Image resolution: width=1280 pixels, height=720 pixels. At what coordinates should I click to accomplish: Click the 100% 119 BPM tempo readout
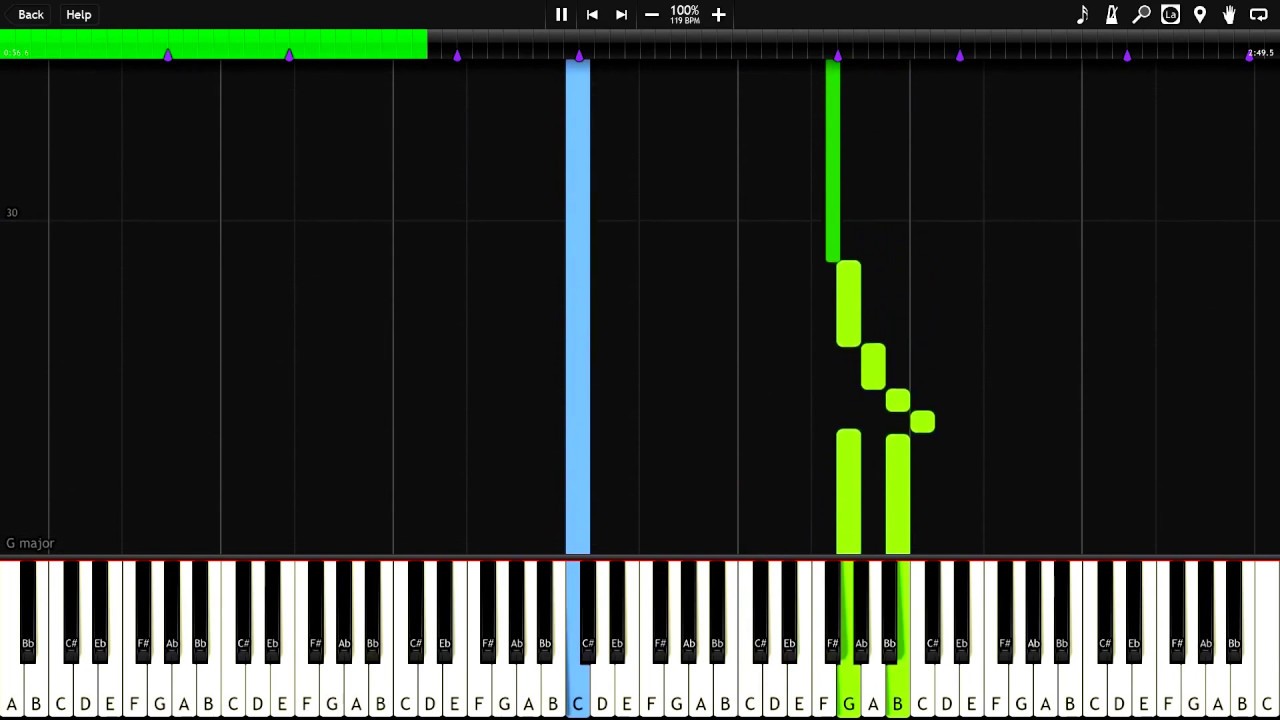click(685, 15)
